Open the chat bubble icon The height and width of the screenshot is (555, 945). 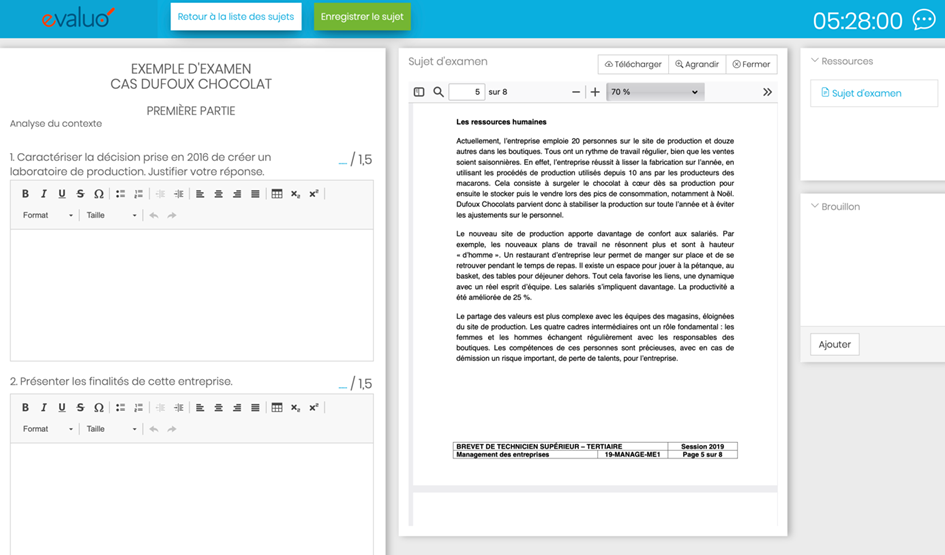point(924,19)
